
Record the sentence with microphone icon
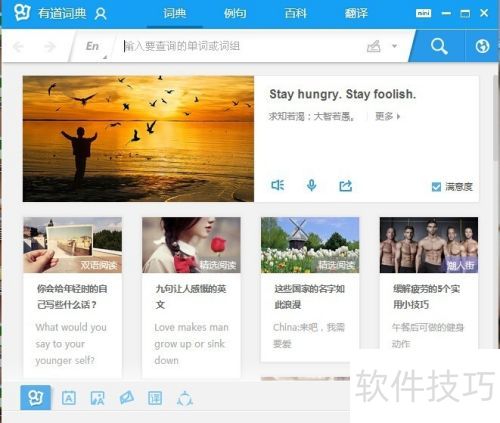tap(312, 185)
